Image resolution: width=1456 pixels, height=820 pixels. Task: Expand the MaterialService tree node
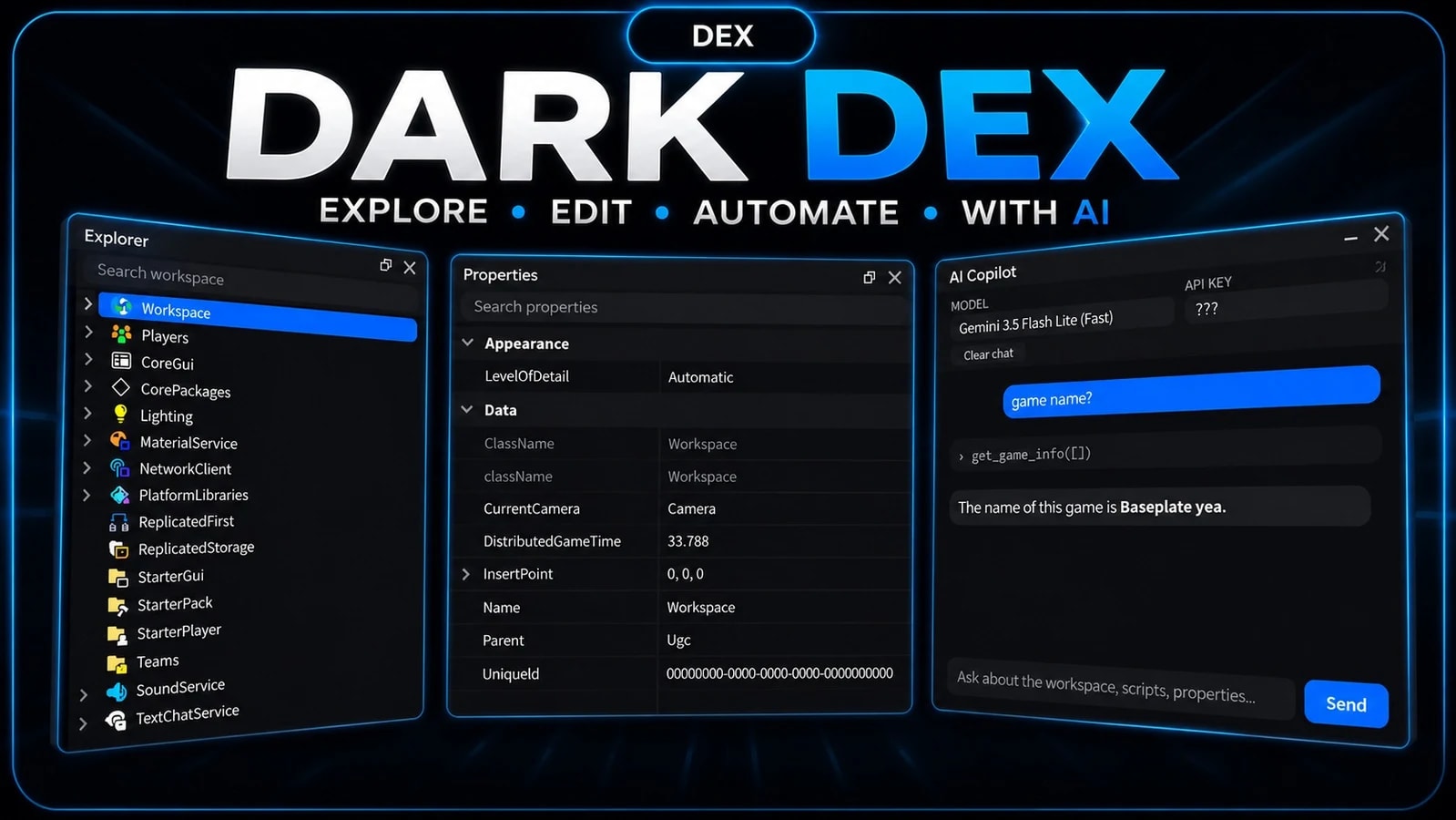point(87,440)
